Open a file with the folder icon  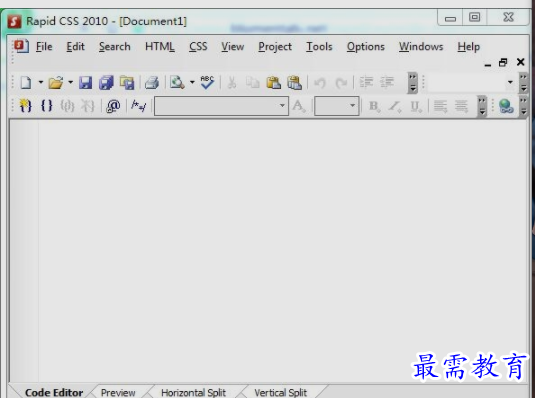(56, 83)
